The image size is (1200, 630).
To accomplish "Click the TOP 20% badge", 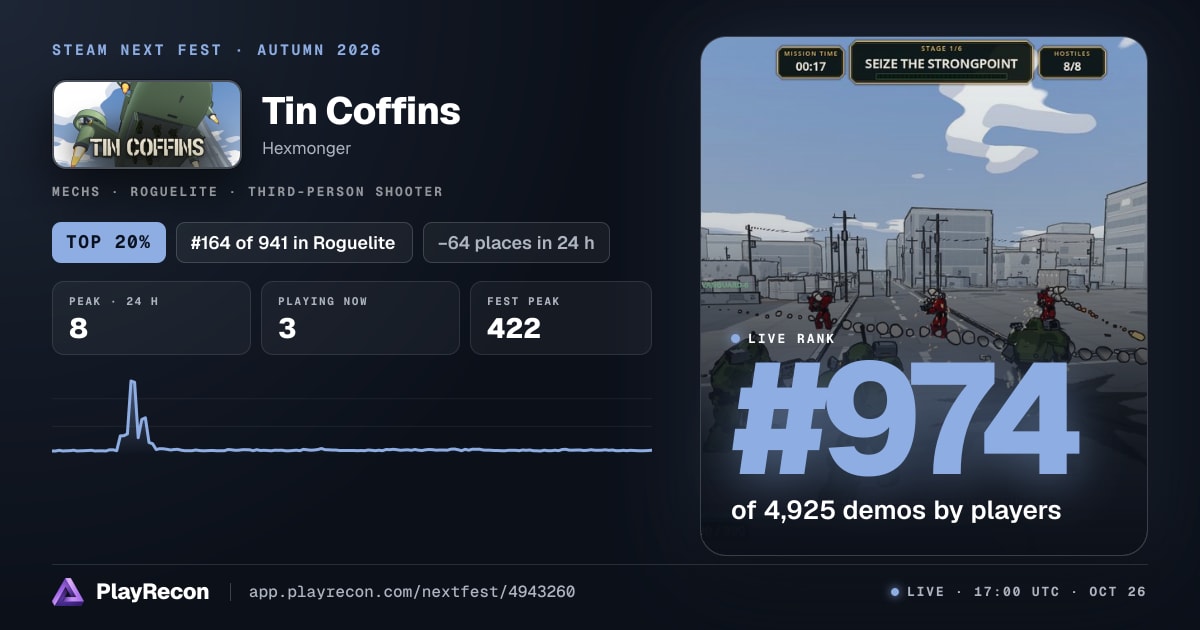I will coord(109,242).
